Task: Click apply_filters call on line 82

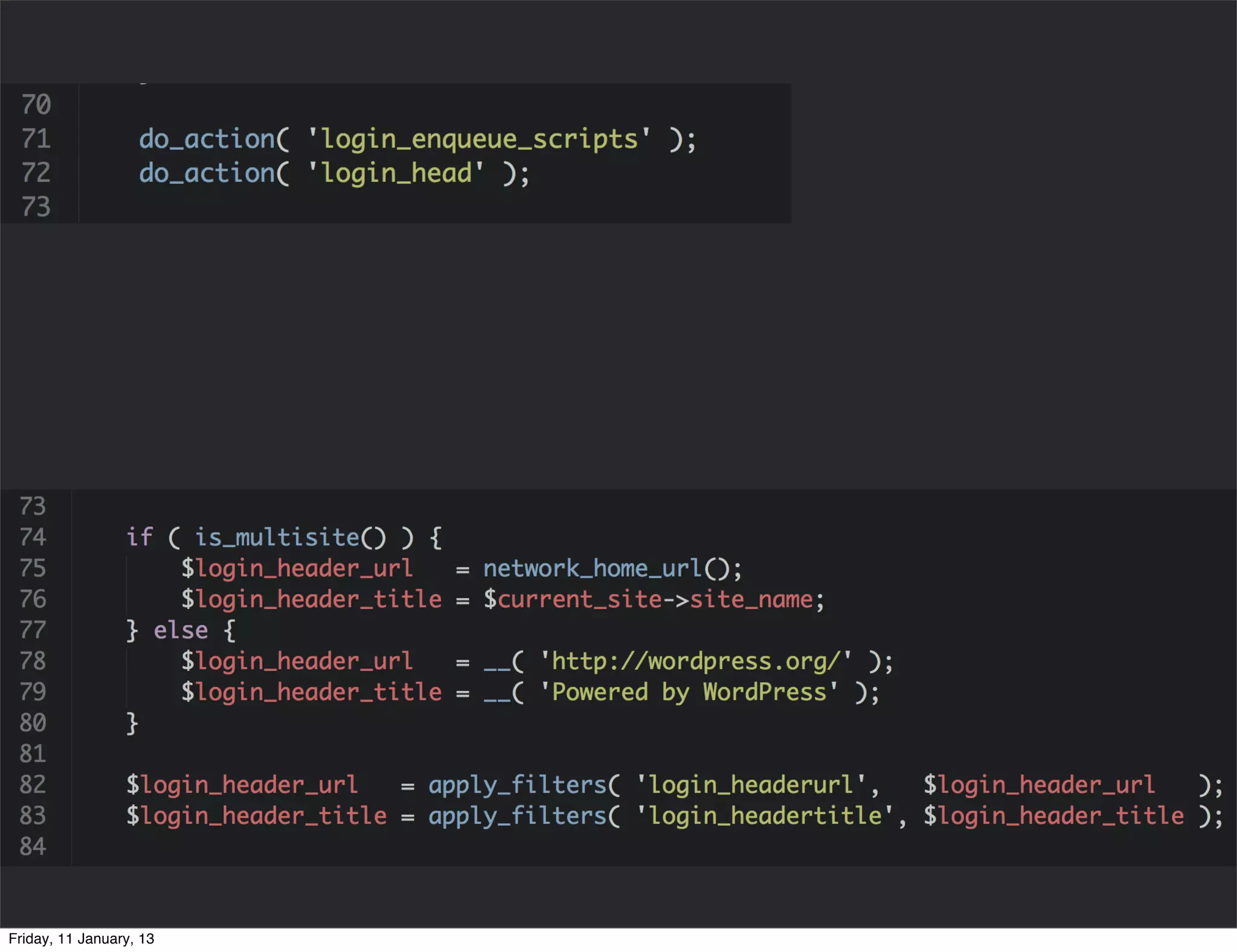Action: tap(517, 785)
